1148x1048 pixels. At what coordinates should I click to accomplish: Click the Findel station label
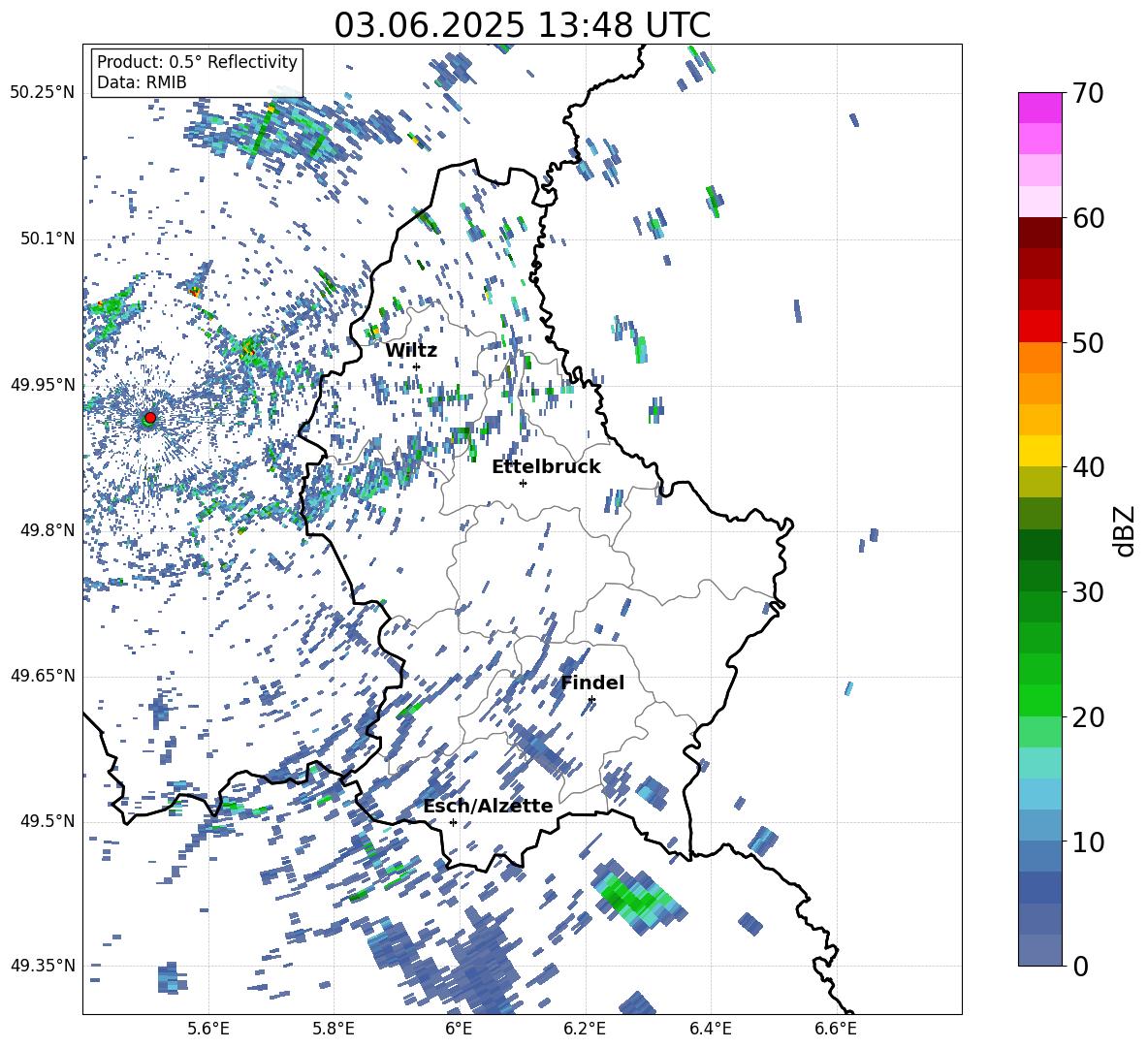point(592,683)
